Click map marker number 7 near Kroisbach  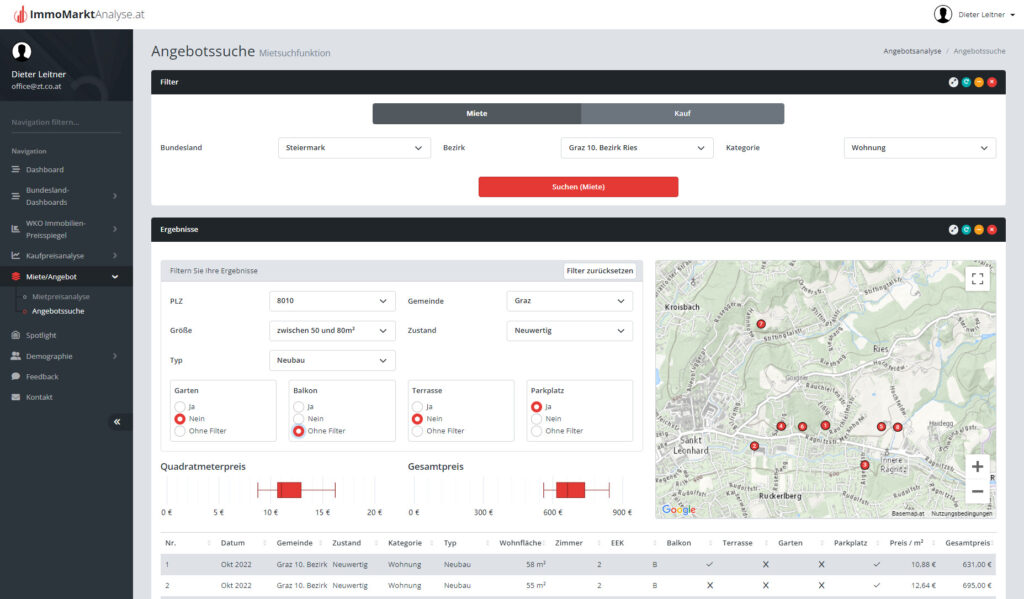coord(761,323)
